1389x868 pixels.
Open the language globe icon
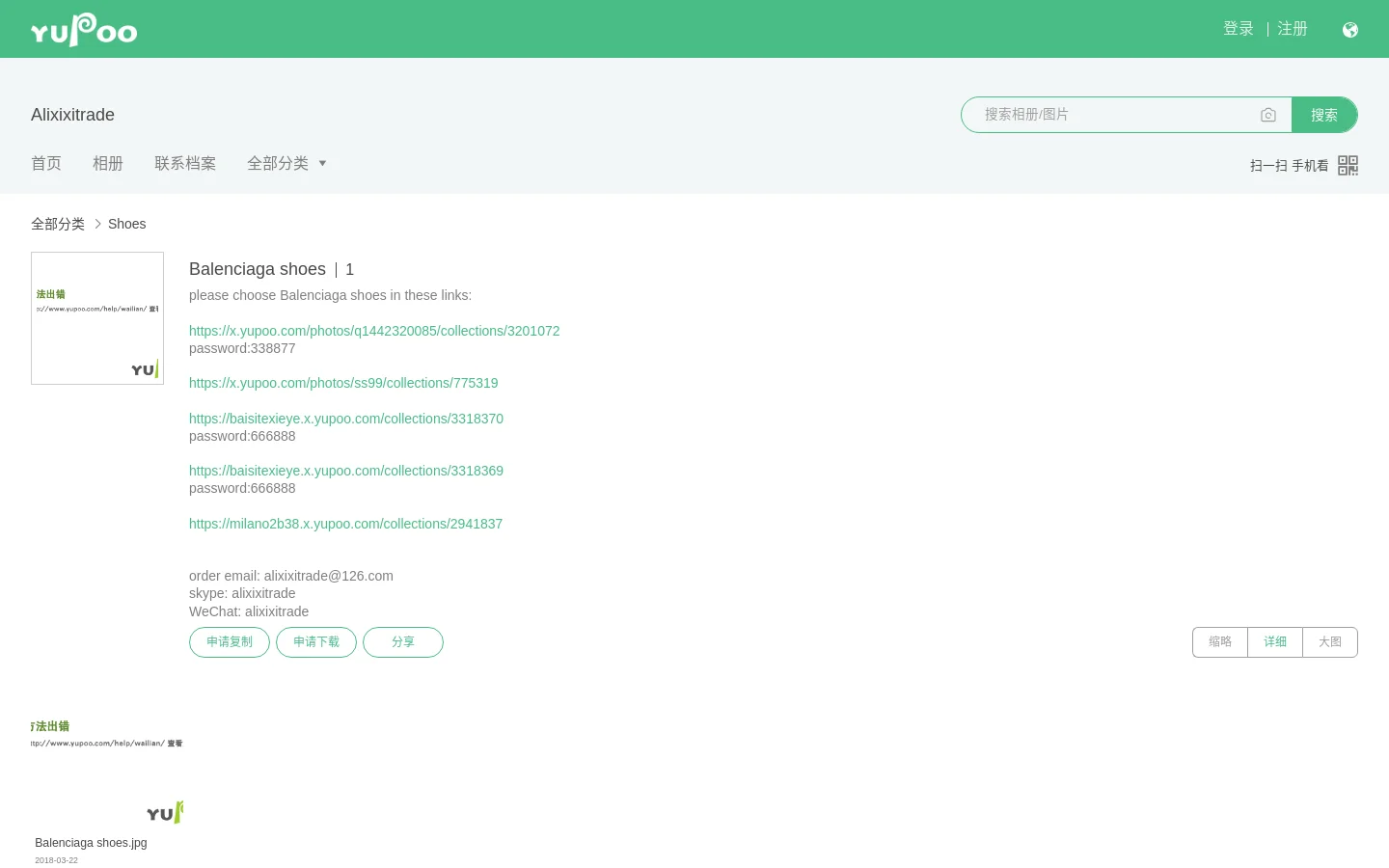(x=1350, y=30)
